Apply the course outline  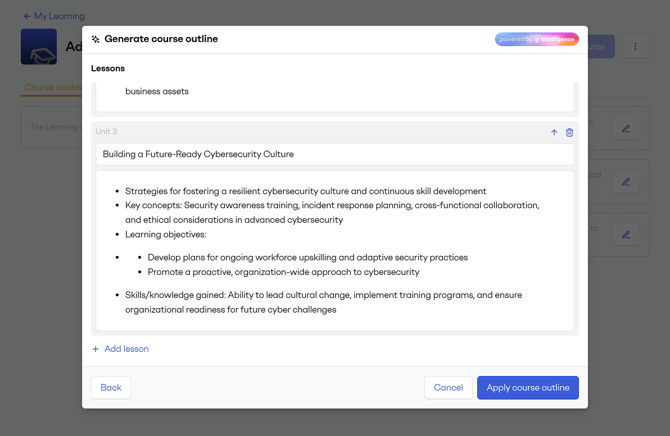tap(527, 388)
